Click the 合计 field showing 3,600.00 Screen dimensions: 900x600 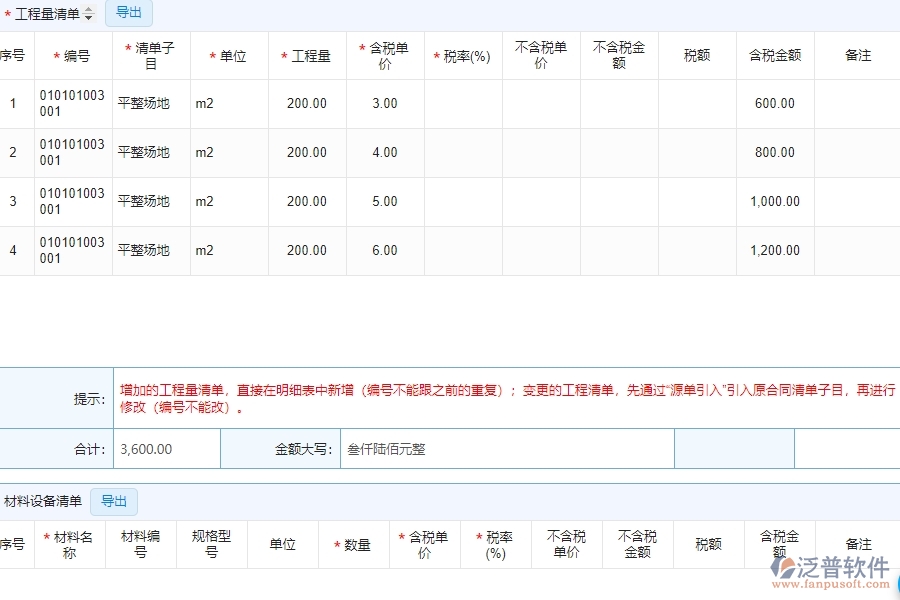pos(165,448)
